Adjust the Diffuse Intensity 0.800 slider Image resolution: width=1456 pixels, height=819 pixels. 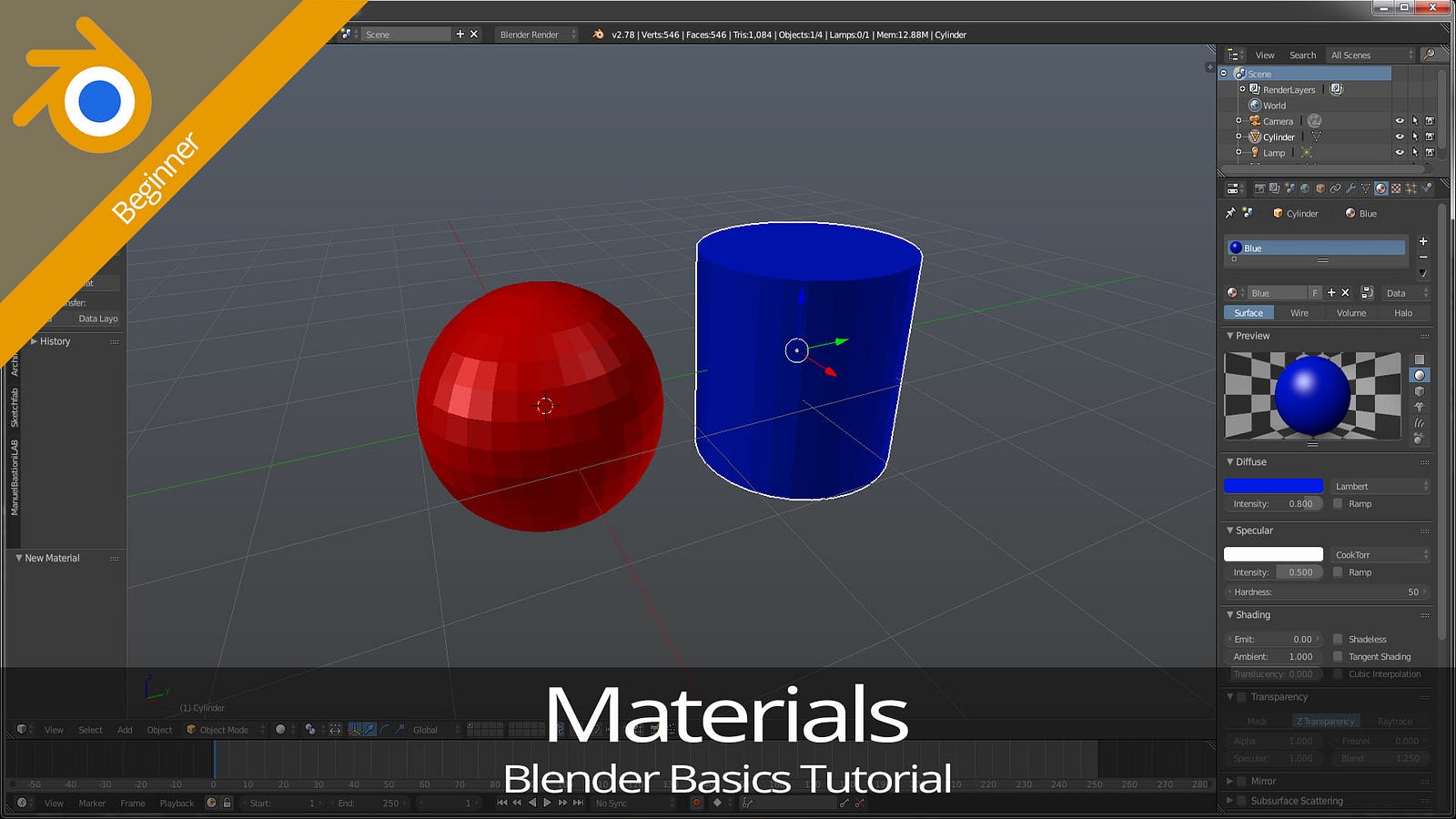coord(1273,503)
